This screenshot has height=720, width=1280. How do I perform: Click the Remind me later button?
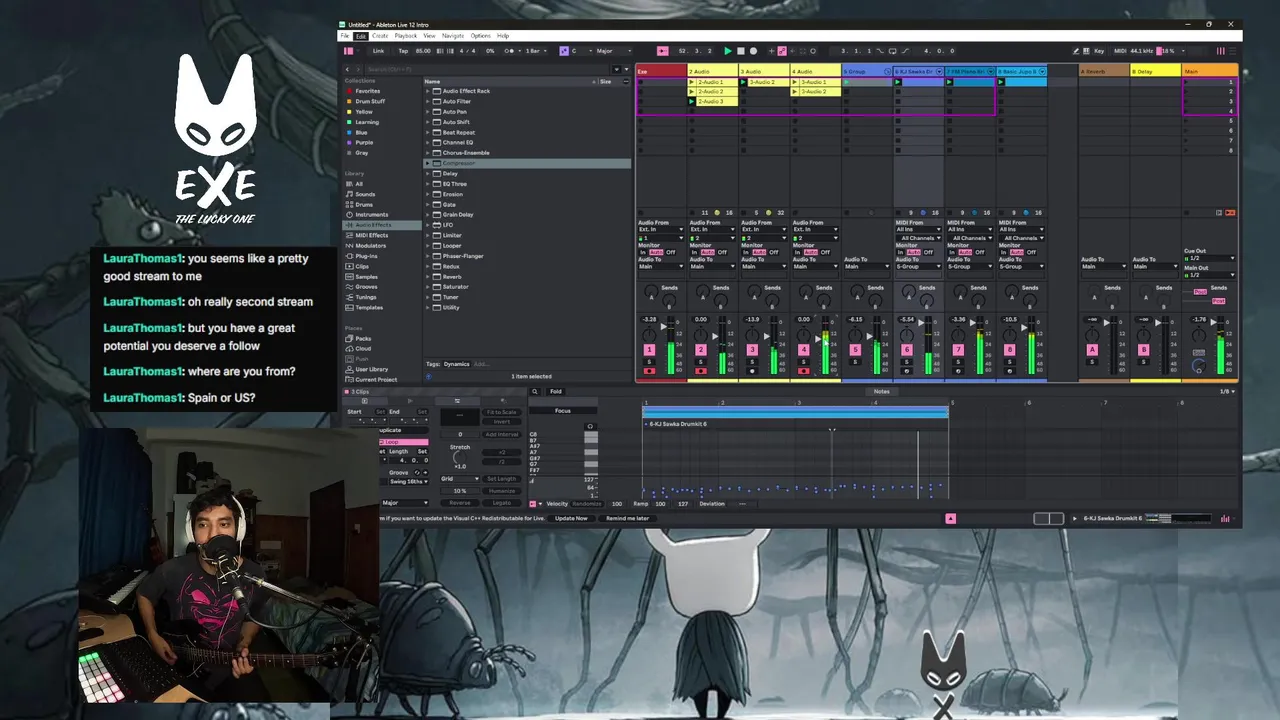pos(627,518)
